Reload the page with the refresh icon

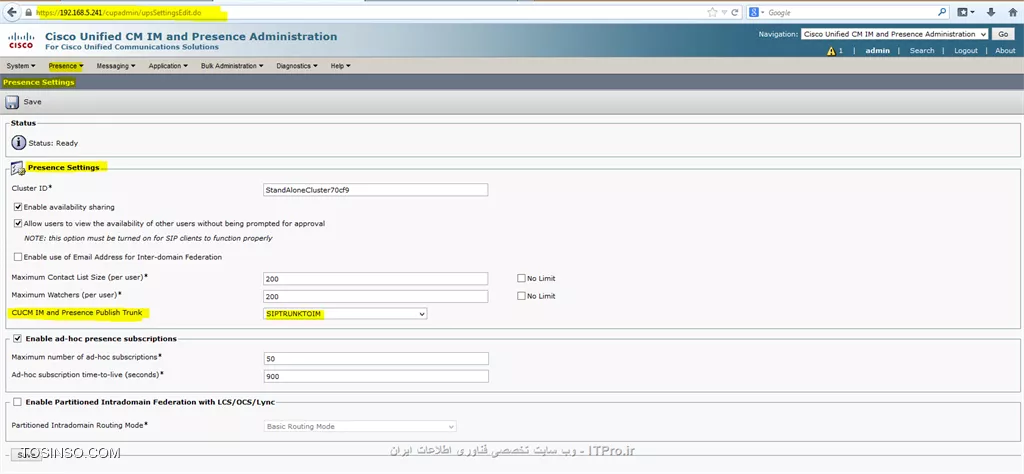tap(735, 12)
